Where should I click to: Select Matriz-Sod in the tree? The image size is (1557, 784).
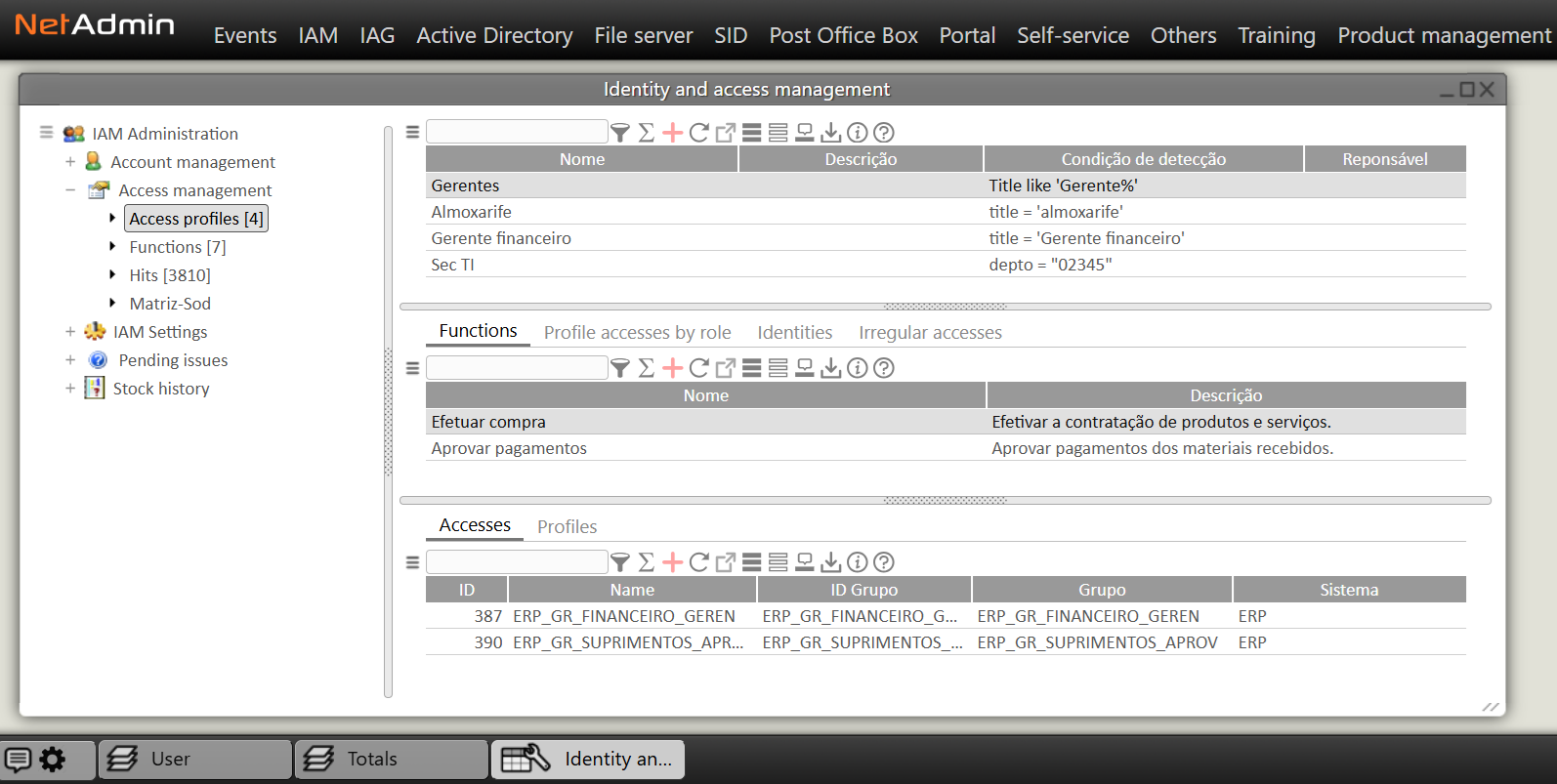tap(170, 304)
